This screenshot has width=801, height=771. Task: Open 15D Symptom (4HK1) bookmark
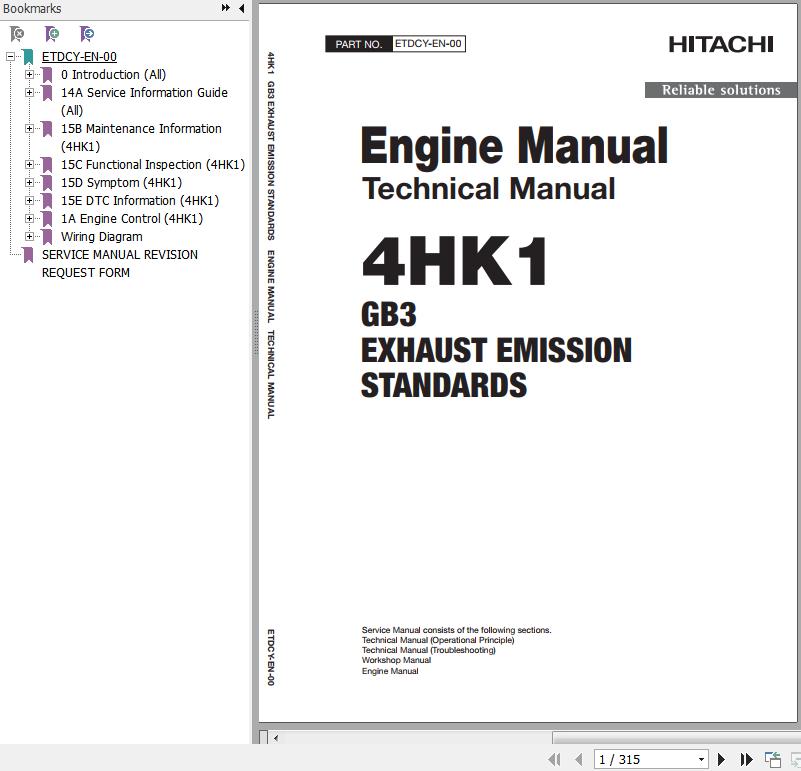tap(121, 182)
